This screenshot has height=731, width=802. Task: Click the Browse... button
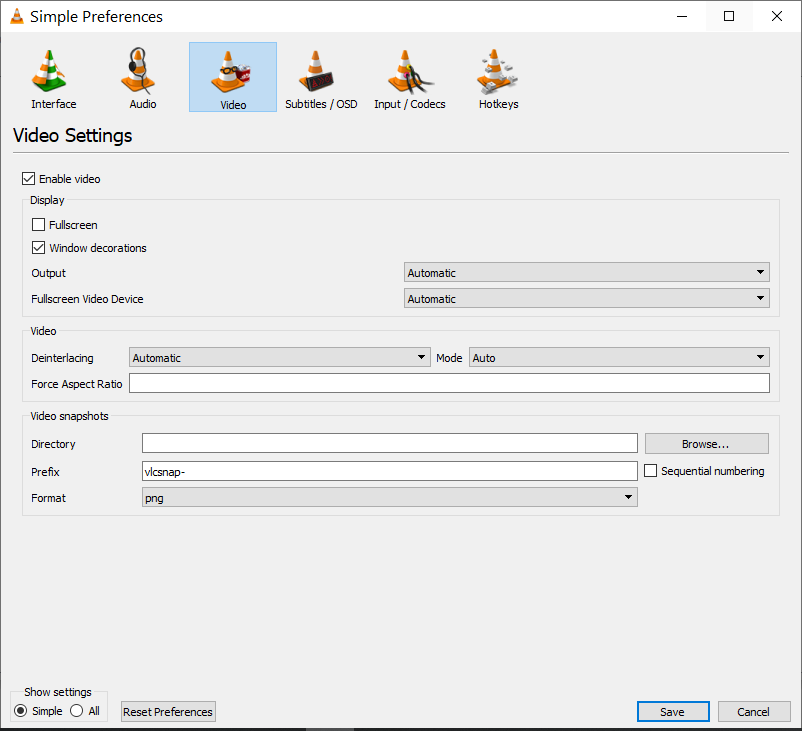(706, 444)
